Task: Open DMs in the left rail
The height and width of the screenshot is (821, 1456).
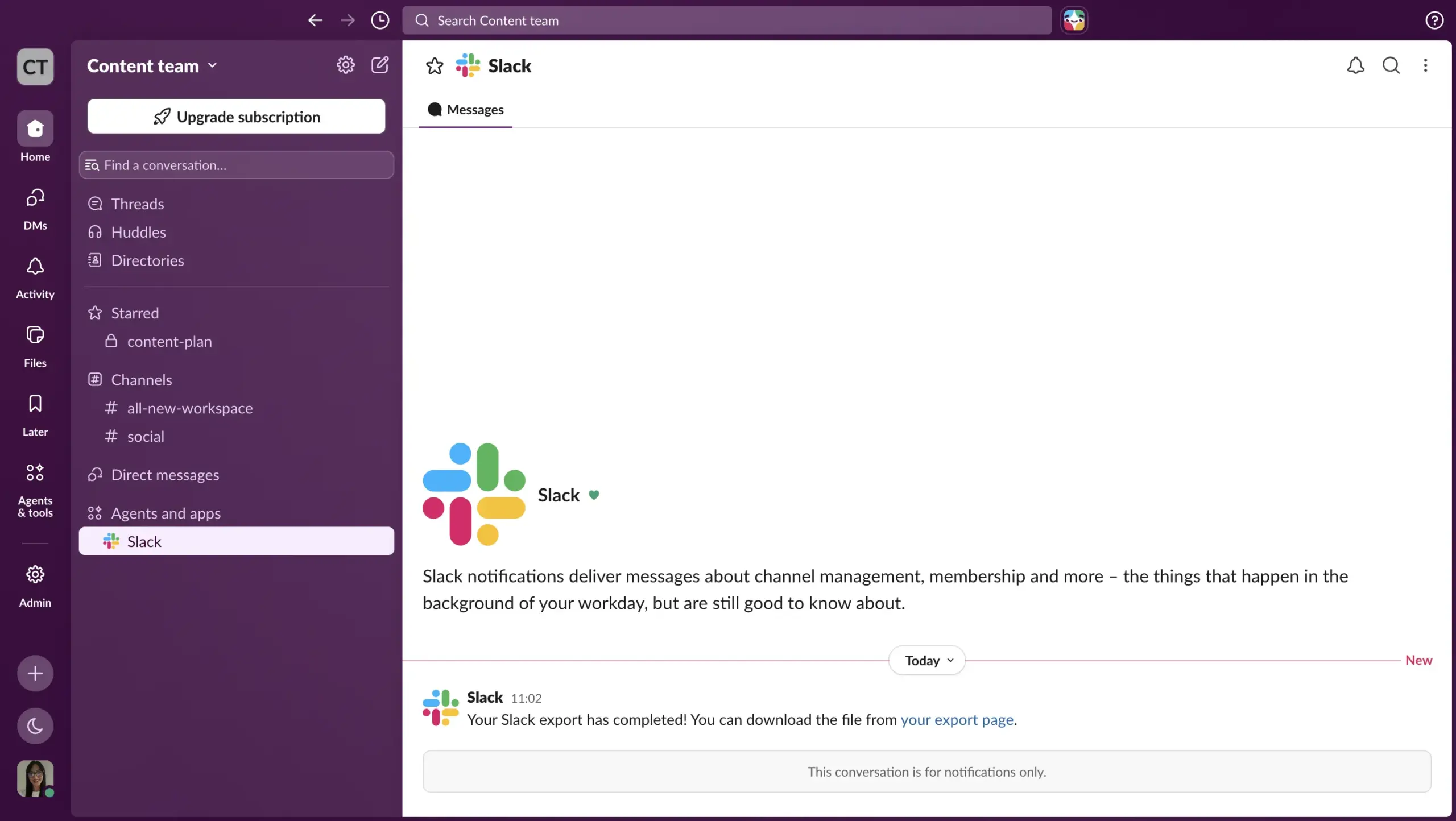Action: click(35, 209)
